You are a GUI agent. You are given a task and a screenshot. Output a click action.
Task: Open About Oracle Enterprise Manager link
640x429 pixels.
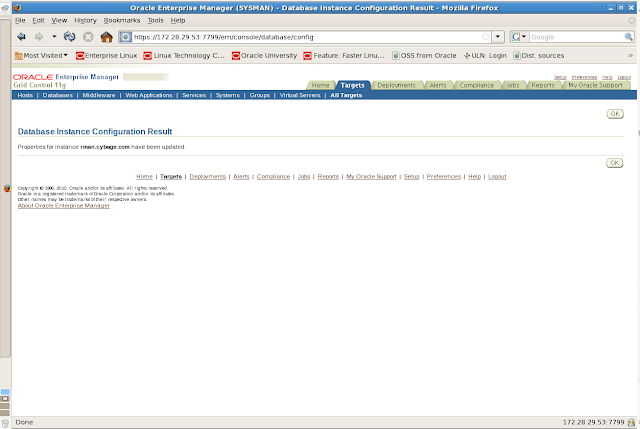click(x=64, y=206)
